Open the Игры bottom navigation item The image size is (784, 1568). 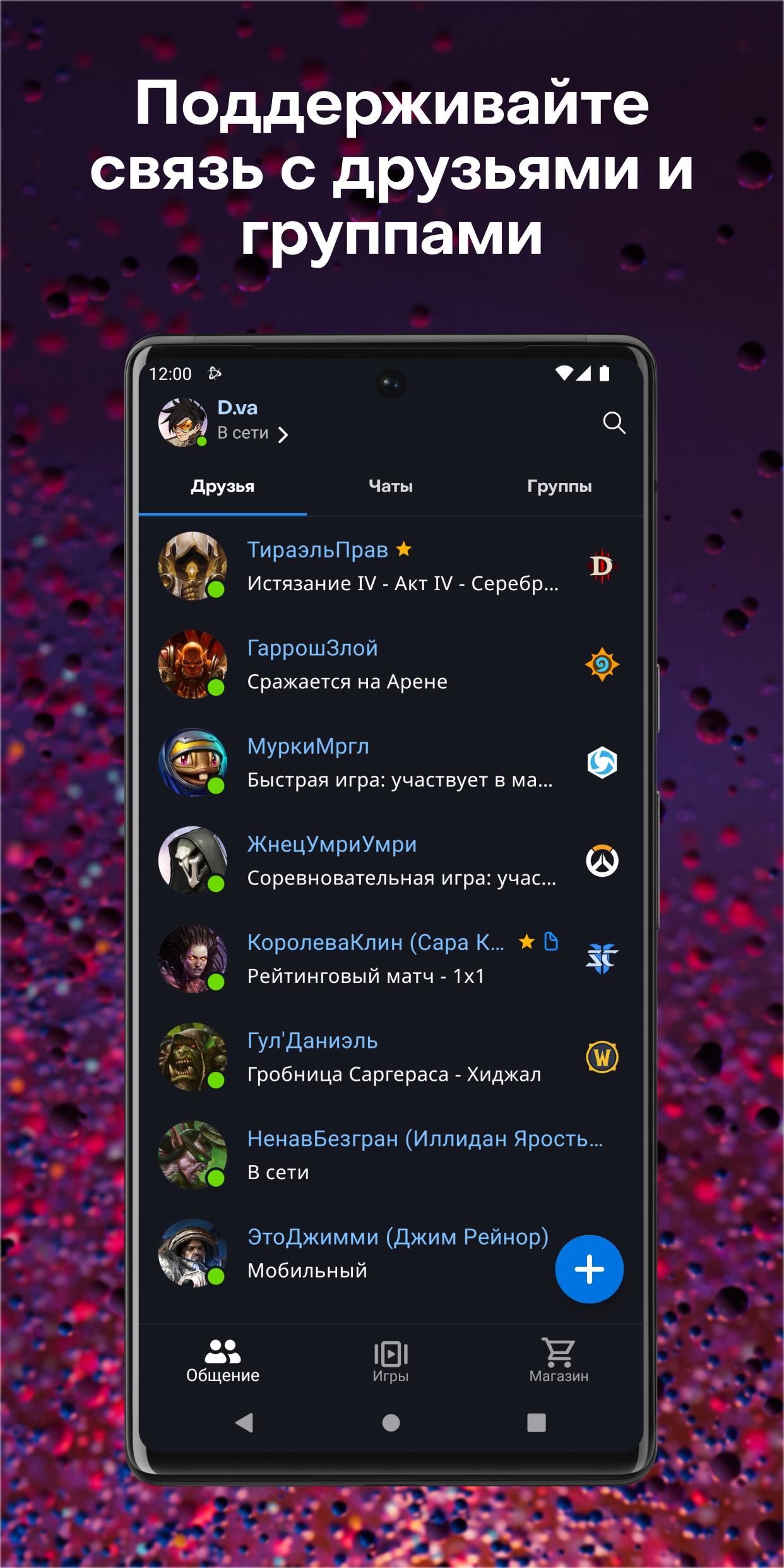(x=391, y=1361)
